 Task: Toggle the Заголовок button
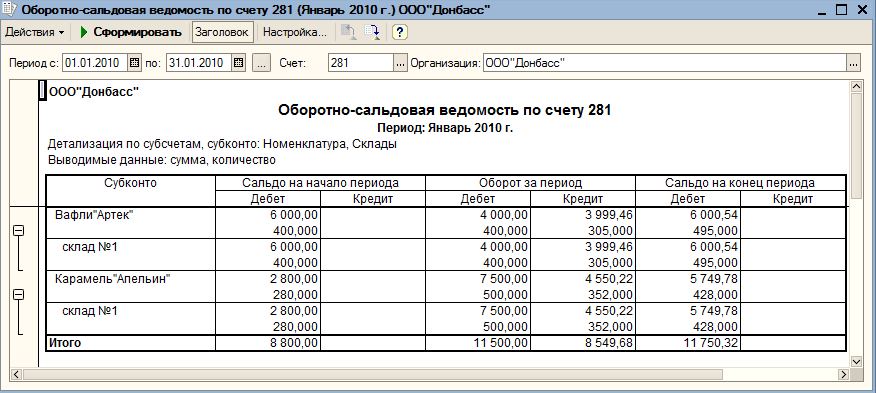tap(223, 32)
